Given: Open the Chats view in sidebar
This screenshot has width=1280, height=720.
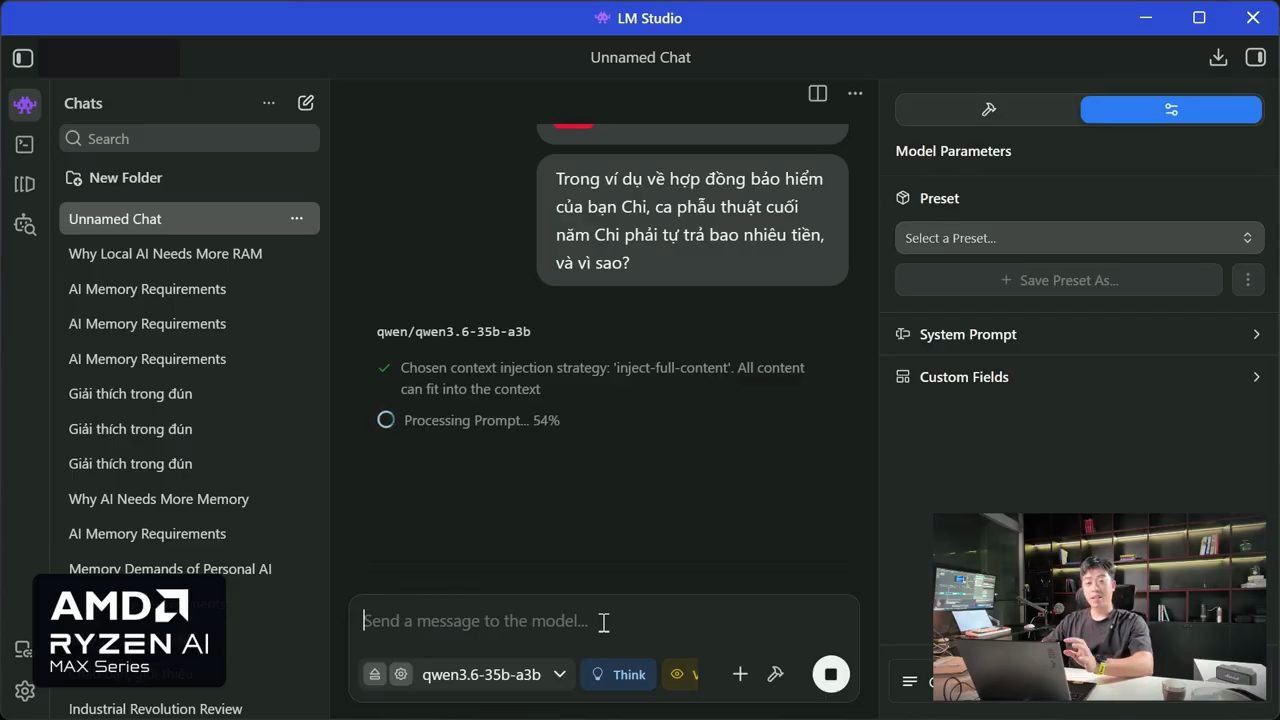Looking at the screenshot, I should [x=25, y=104].
